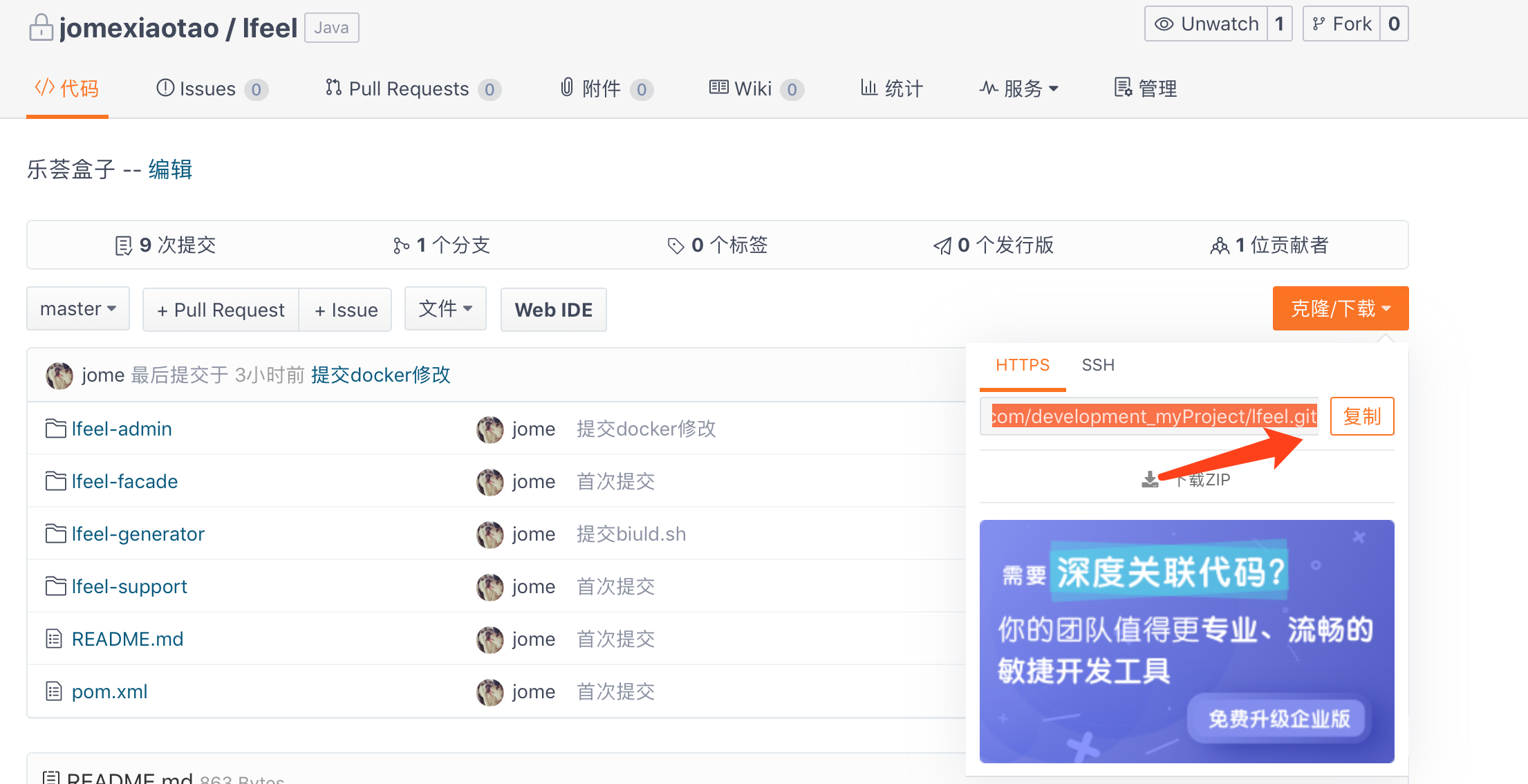This screenshot has width=1528, height=784.
Task: Open the 编辑 link for repository description
Action: pos(169,170)
